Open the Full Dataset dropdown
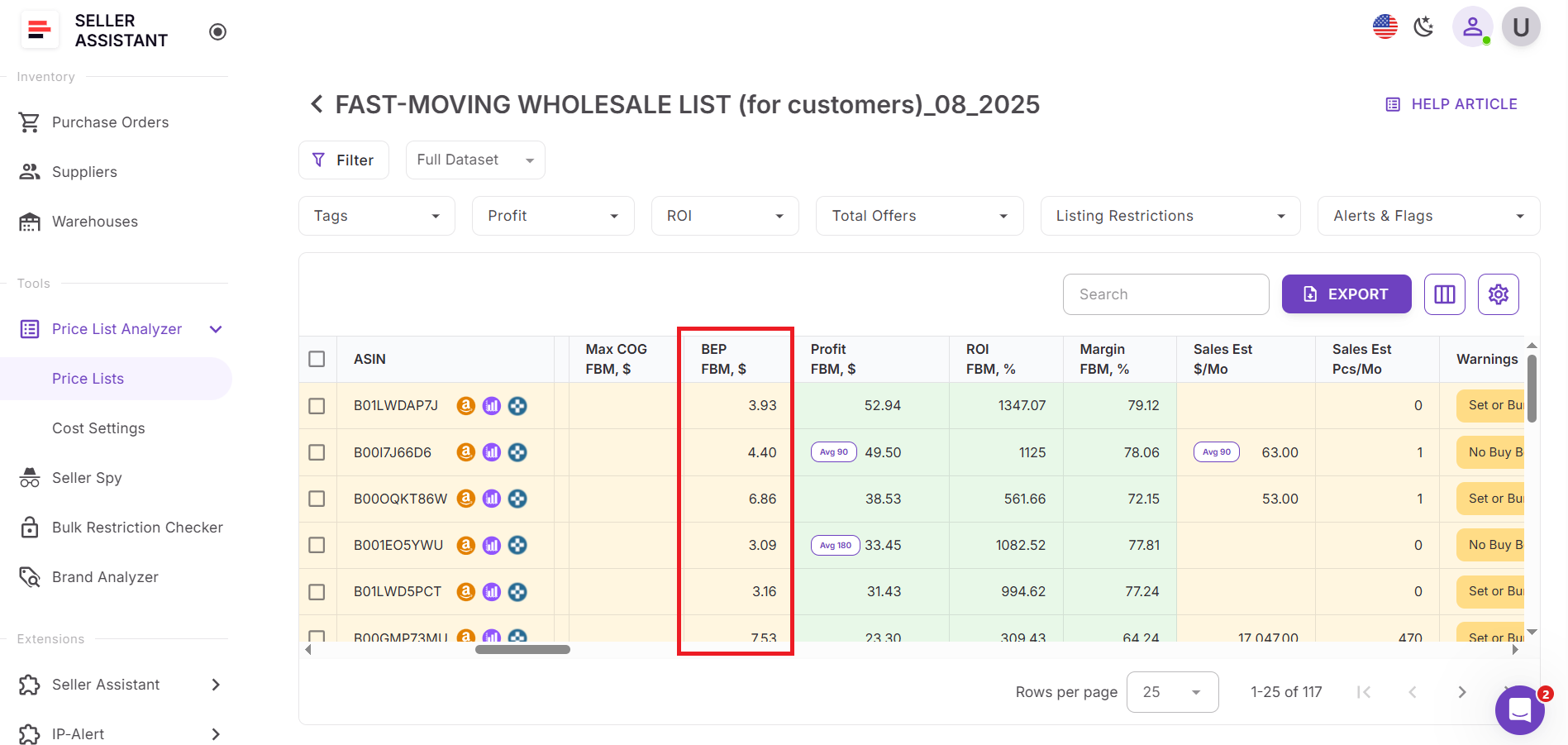1568x745 pixels. [474, 160]
